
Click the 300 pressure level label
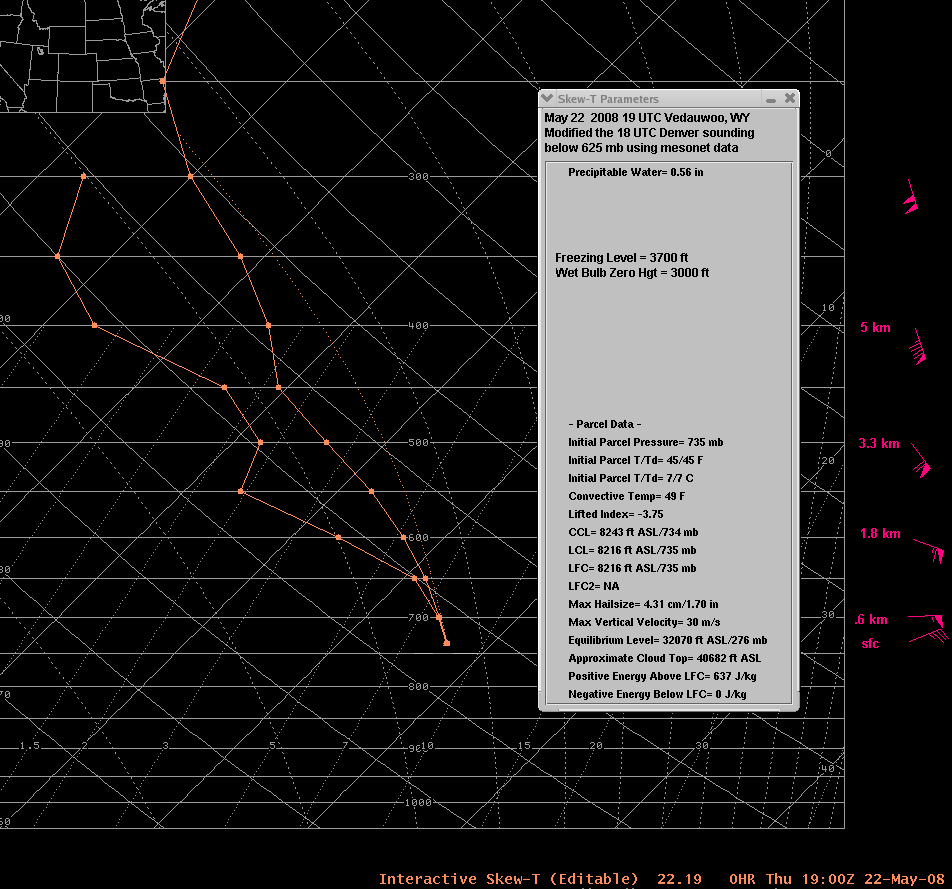418,177
